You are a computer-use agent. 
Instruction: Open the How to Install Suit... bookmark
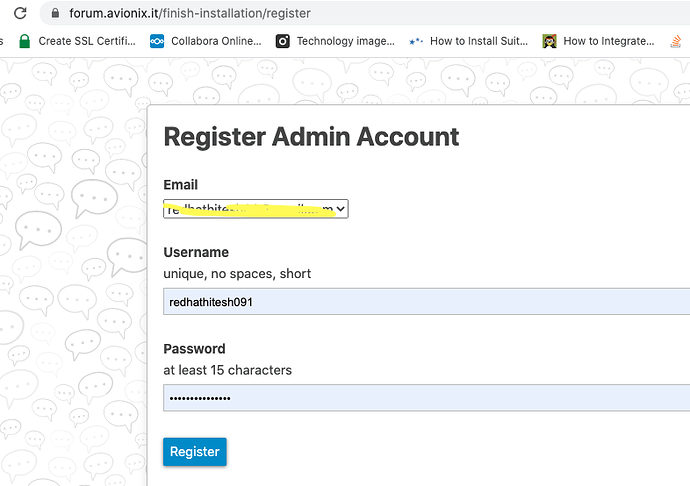[x=468, y=41]
